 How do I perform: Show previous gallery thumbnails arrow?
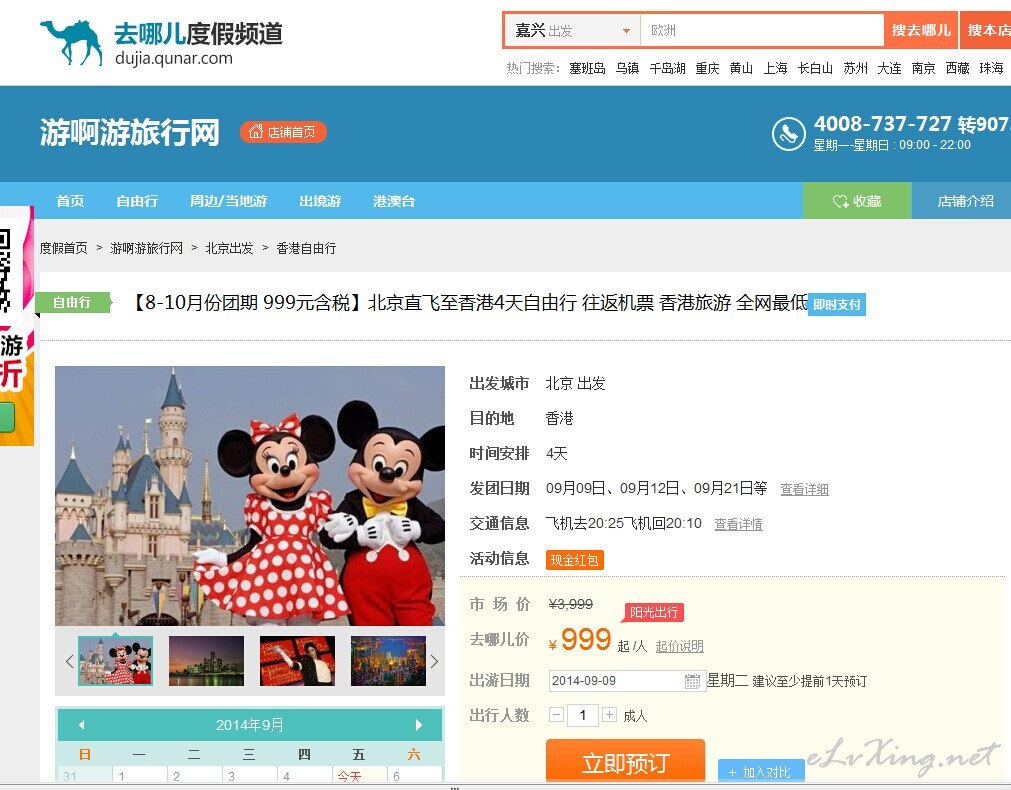click(x=69, y=661)
